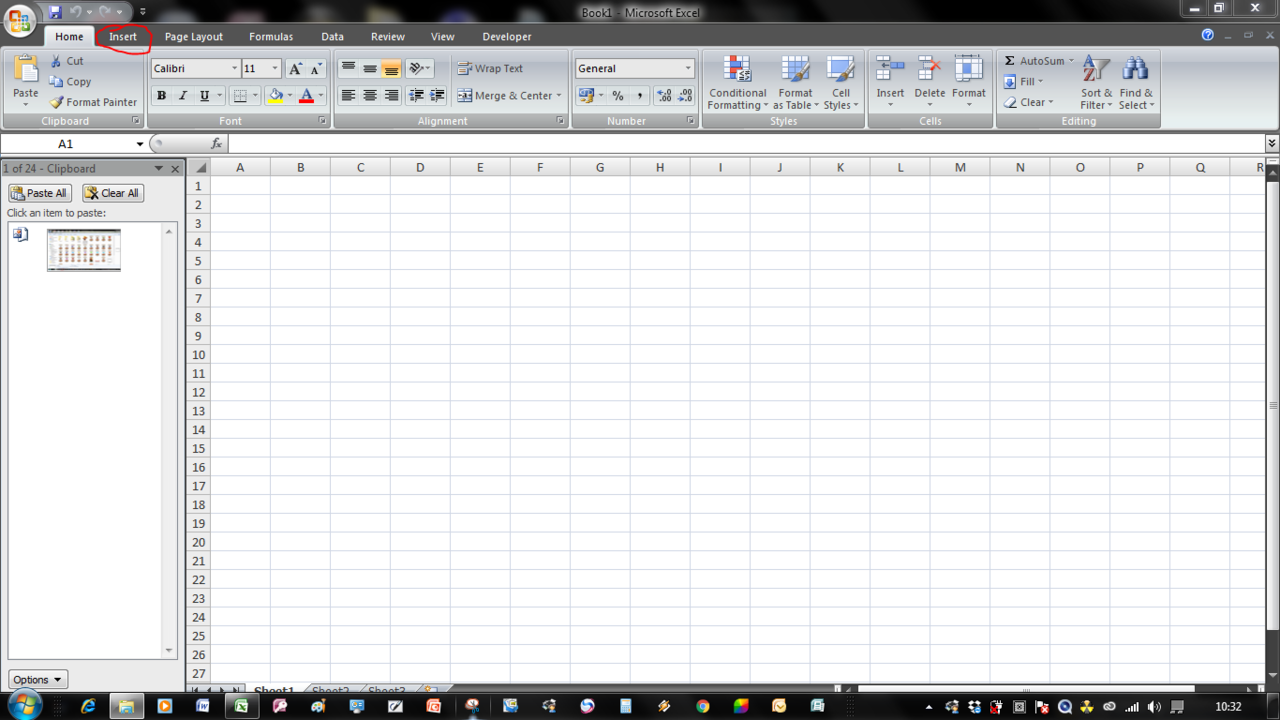Toggle Center horizontal alignment

[370, 96]
